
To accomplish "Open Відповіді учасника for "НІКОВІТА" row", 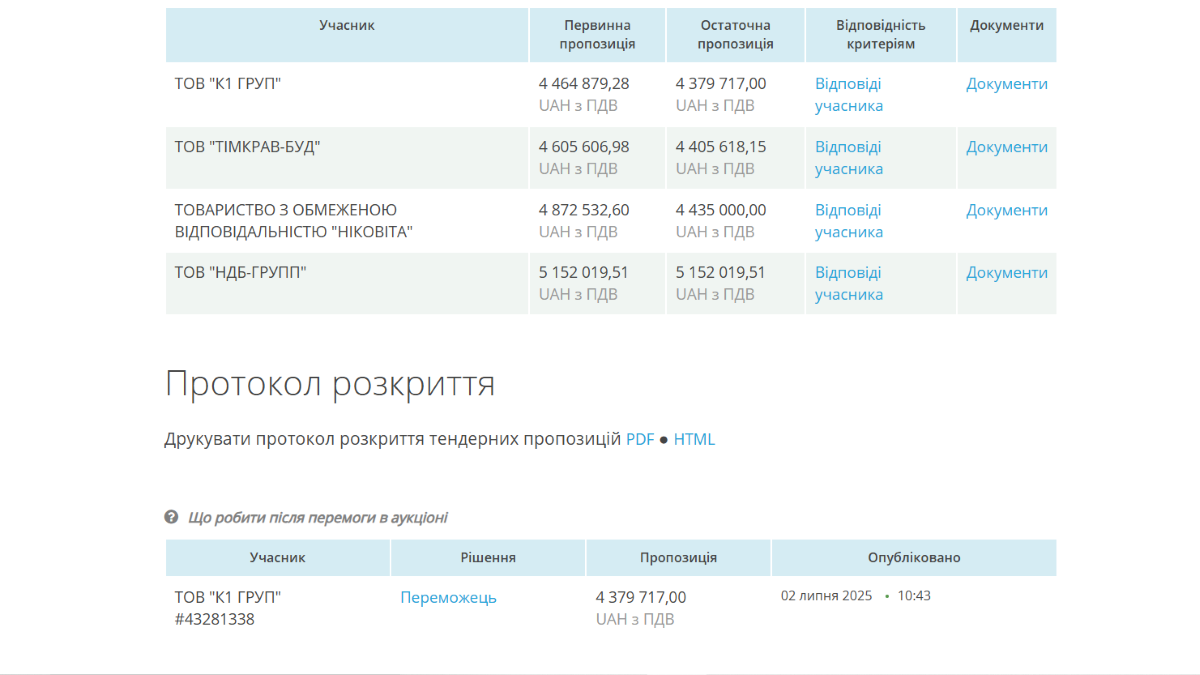I will click(849, 221).
